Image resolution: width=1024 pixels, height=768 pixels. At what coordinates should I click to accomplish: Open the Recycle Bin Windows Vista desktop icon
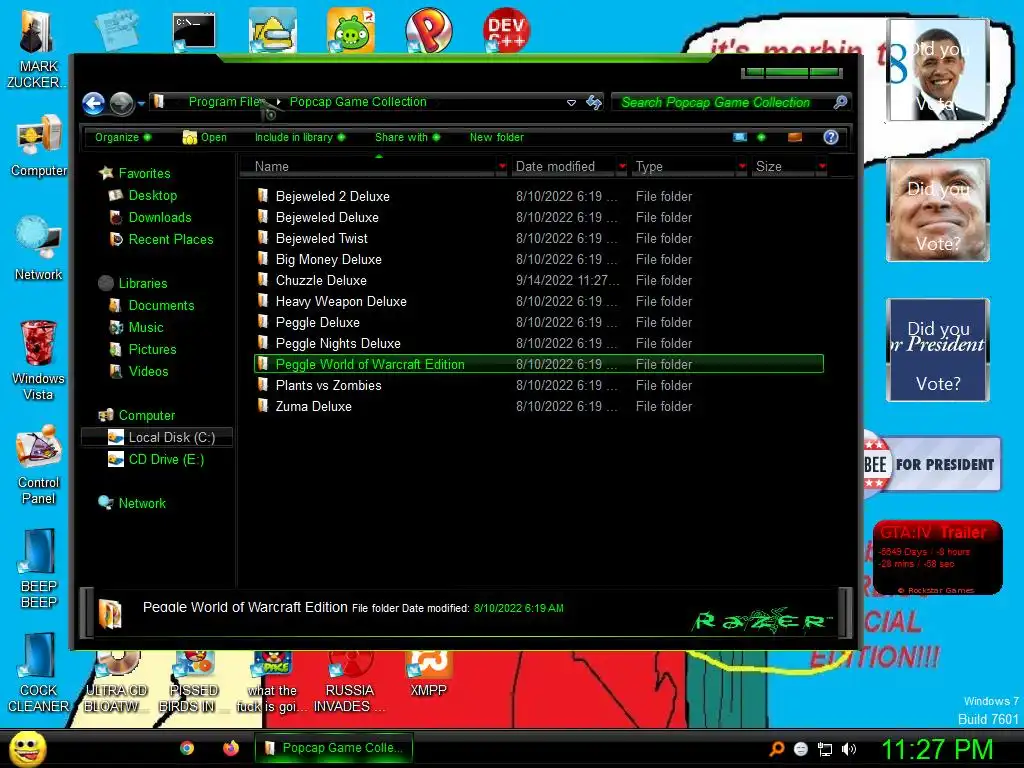[x=38, y=360]
